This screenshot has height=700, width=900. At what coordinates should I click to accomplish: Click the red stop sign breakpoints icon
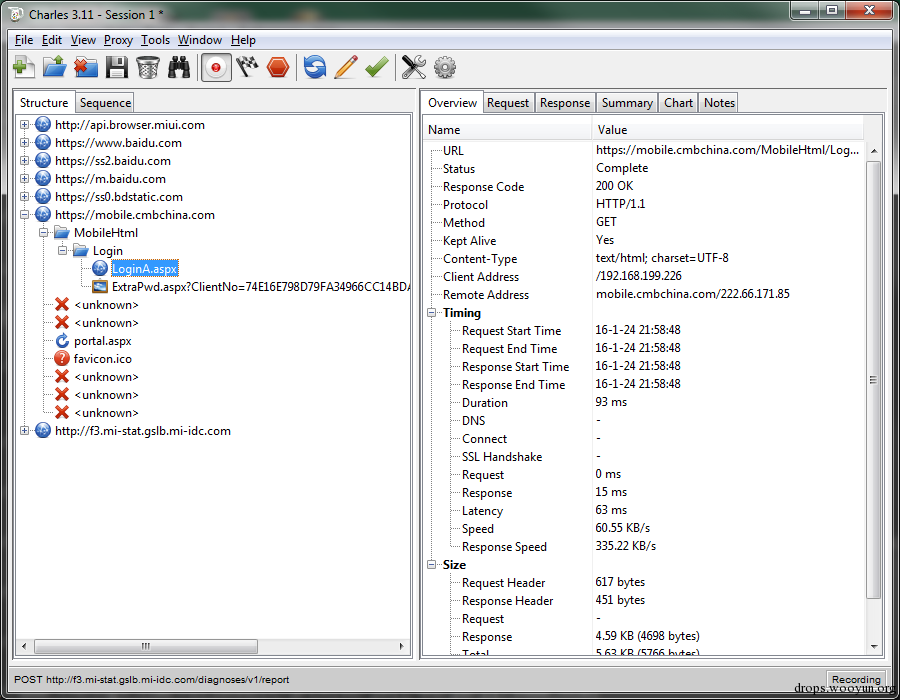(278, 67)
